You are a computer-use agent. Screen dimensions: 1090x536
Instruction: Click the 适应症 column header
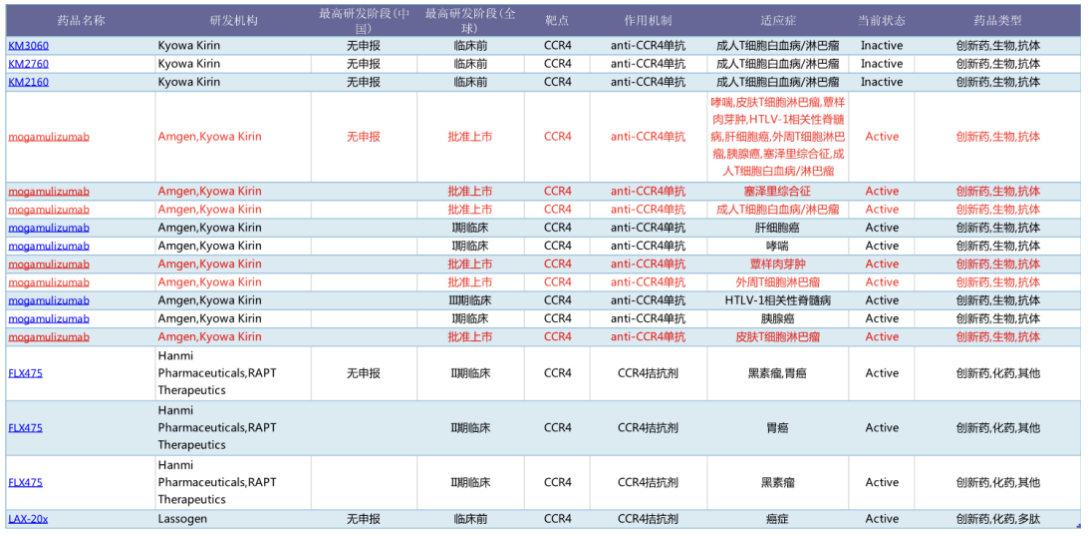778,20
